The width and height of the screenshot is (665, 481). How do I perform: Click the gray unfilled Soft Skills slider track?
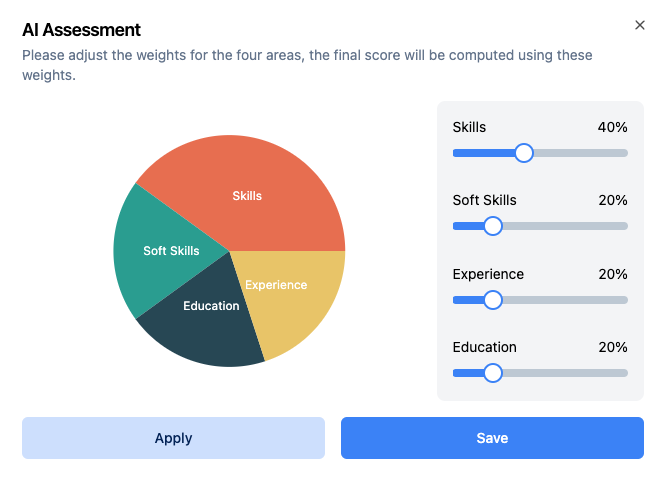565,226
